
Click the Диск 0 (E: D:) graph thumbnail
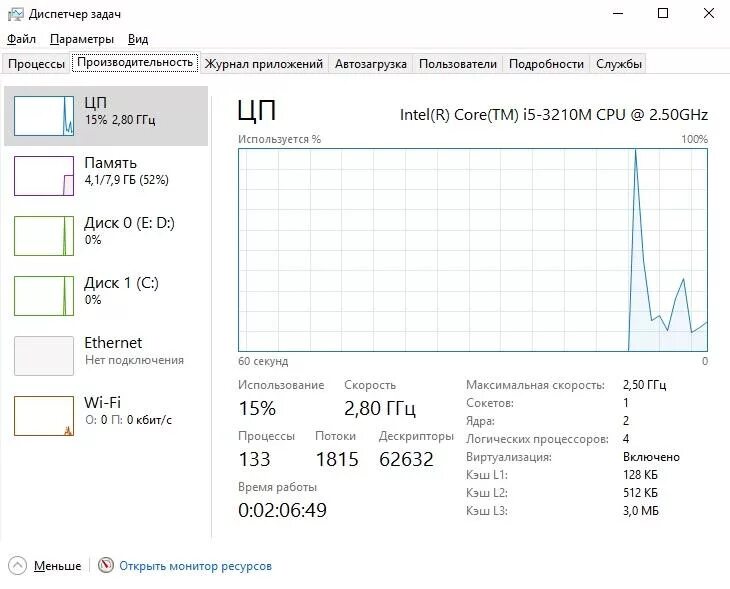(44, 236)
